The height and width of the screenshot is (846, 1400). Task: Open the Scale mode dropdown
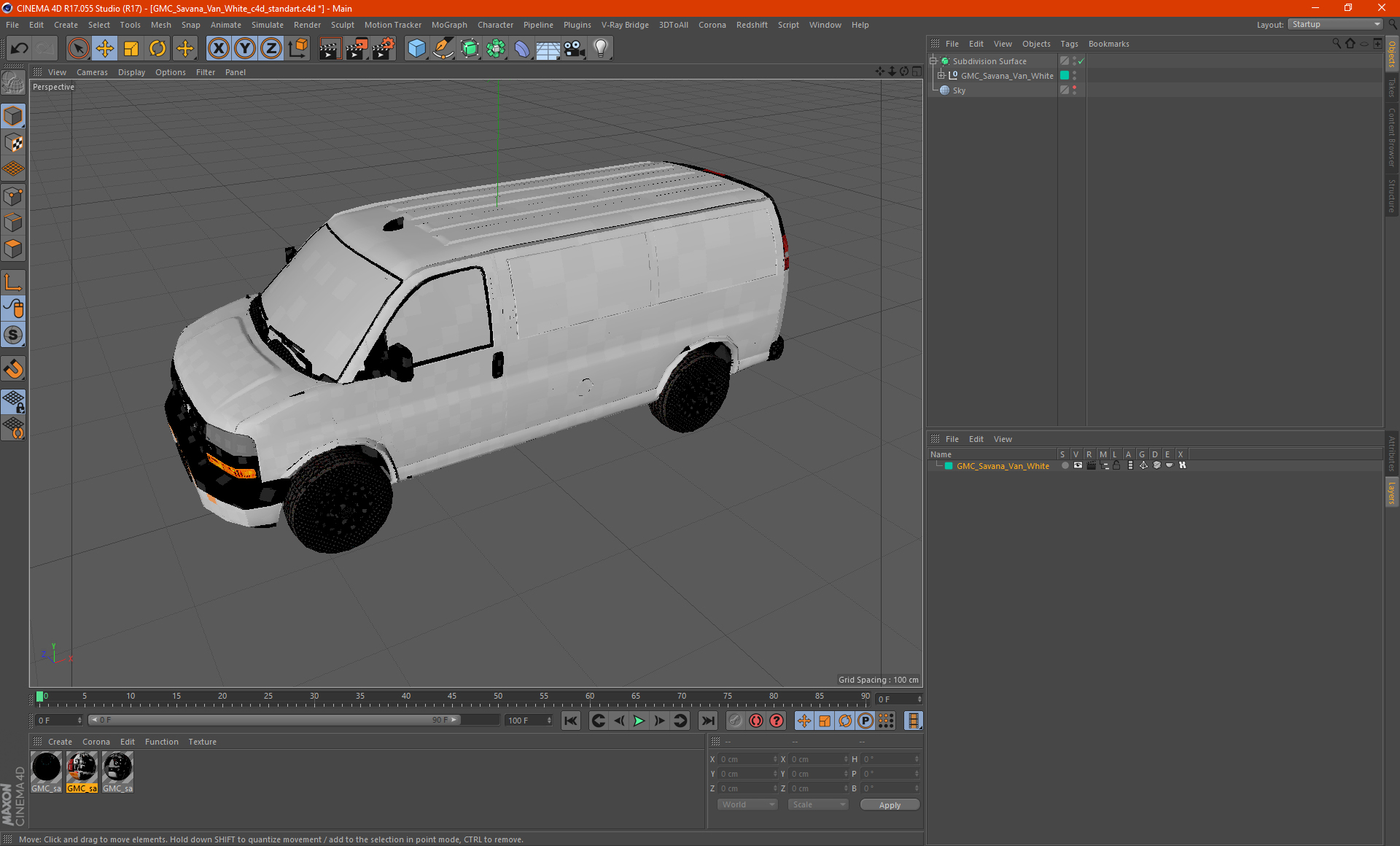coord(818,804)
